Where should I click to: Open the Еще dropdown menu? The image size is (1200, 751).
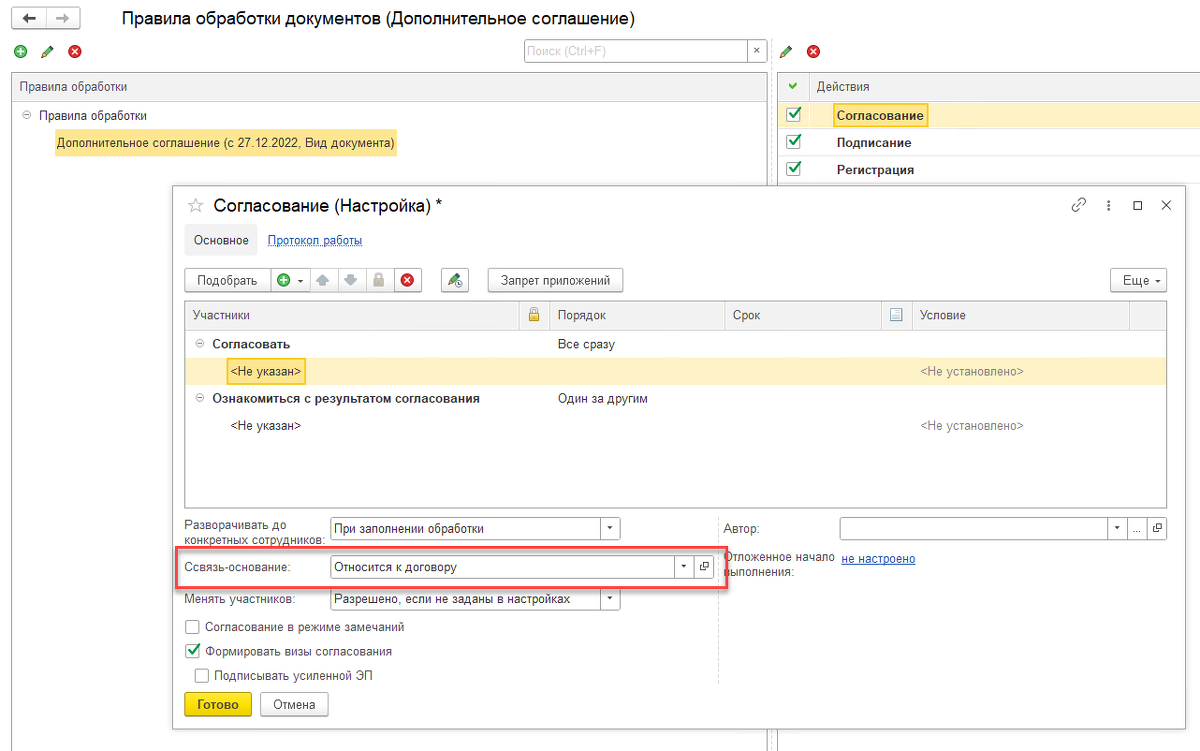tap(1138, 281)
